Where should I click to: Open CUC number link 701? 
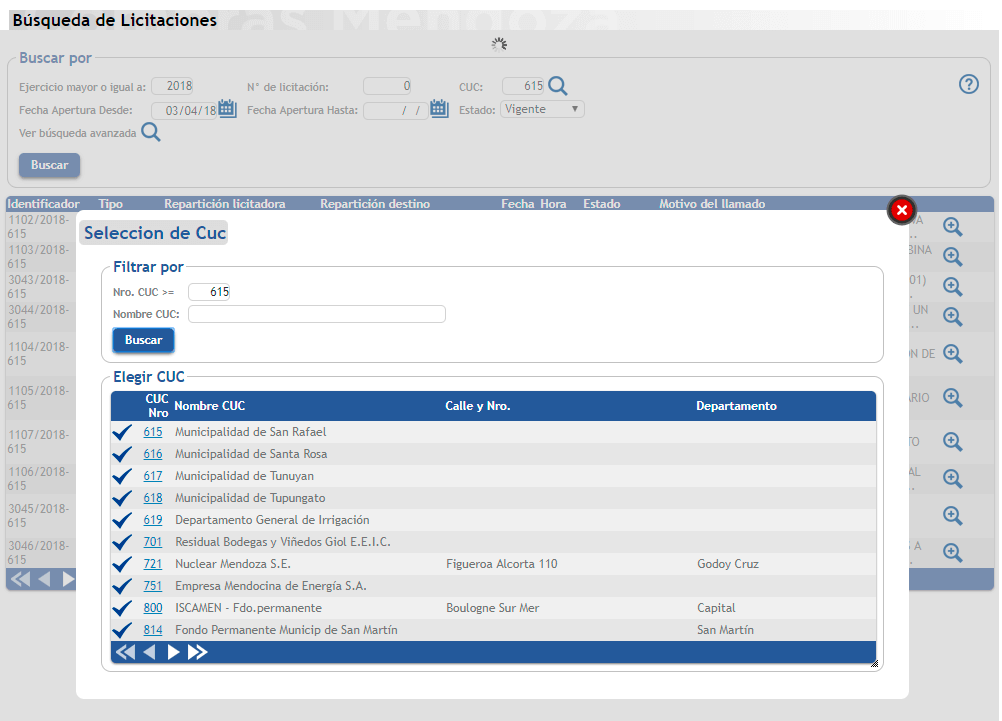pyautogui.click(x=153, y=542)
